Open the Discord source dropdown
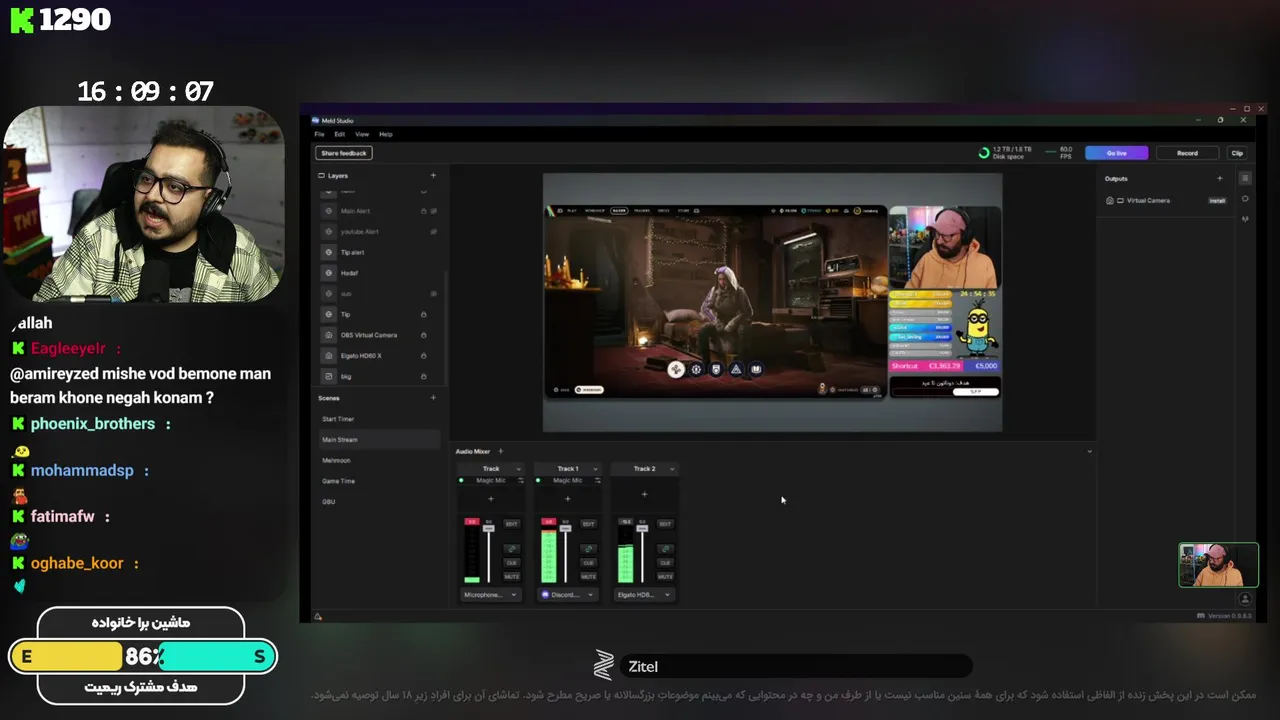Screen dimensions: 1280x720 point(568,595)
